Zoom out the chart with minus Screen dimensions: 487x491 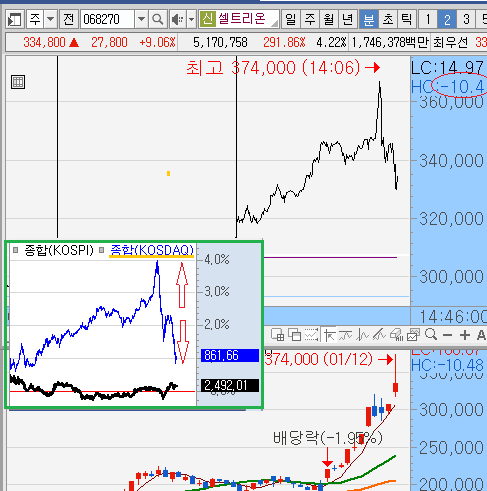(448, 335)
